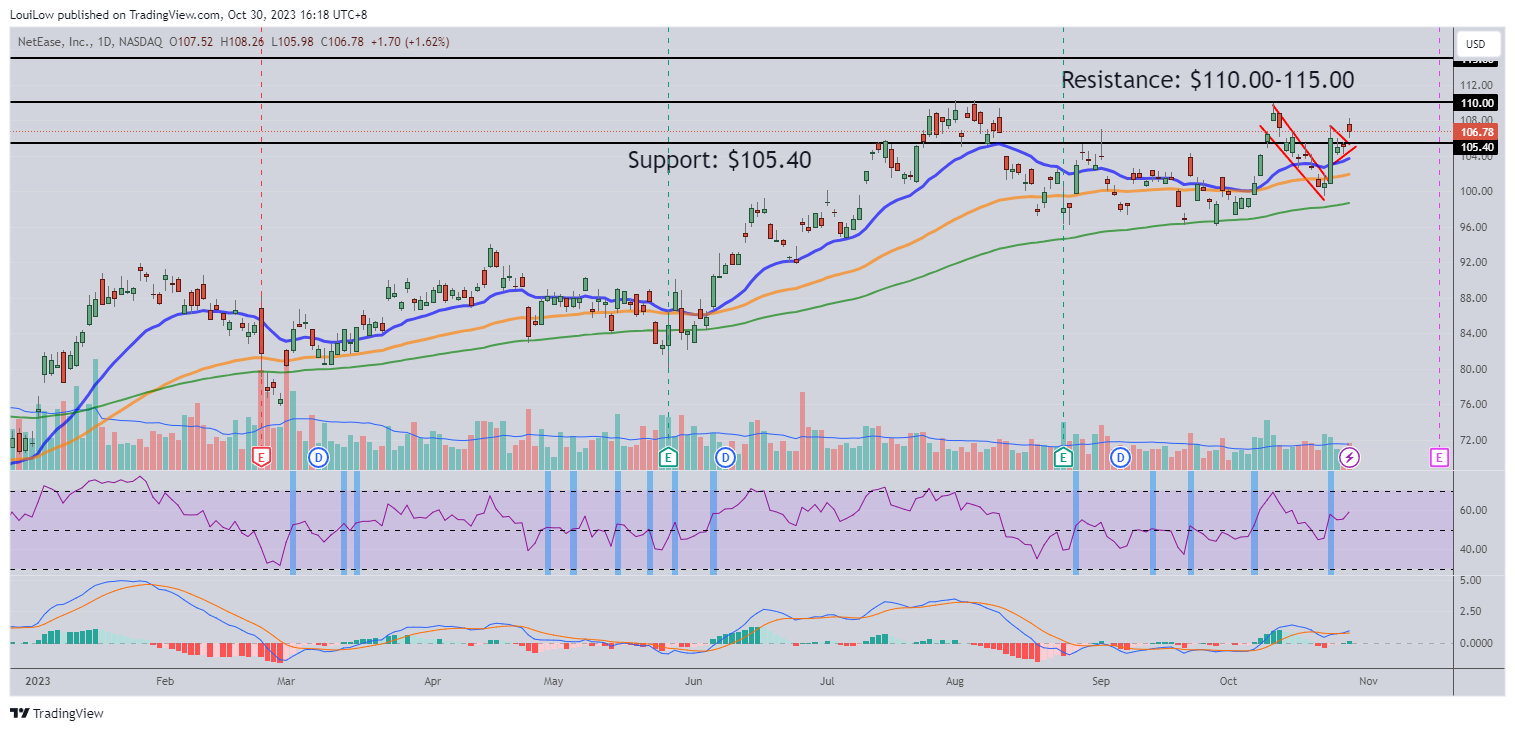This screenshot has height=731, width=1515.
Task: Click the red 106.78 current price label
Action: [1476, 132]
